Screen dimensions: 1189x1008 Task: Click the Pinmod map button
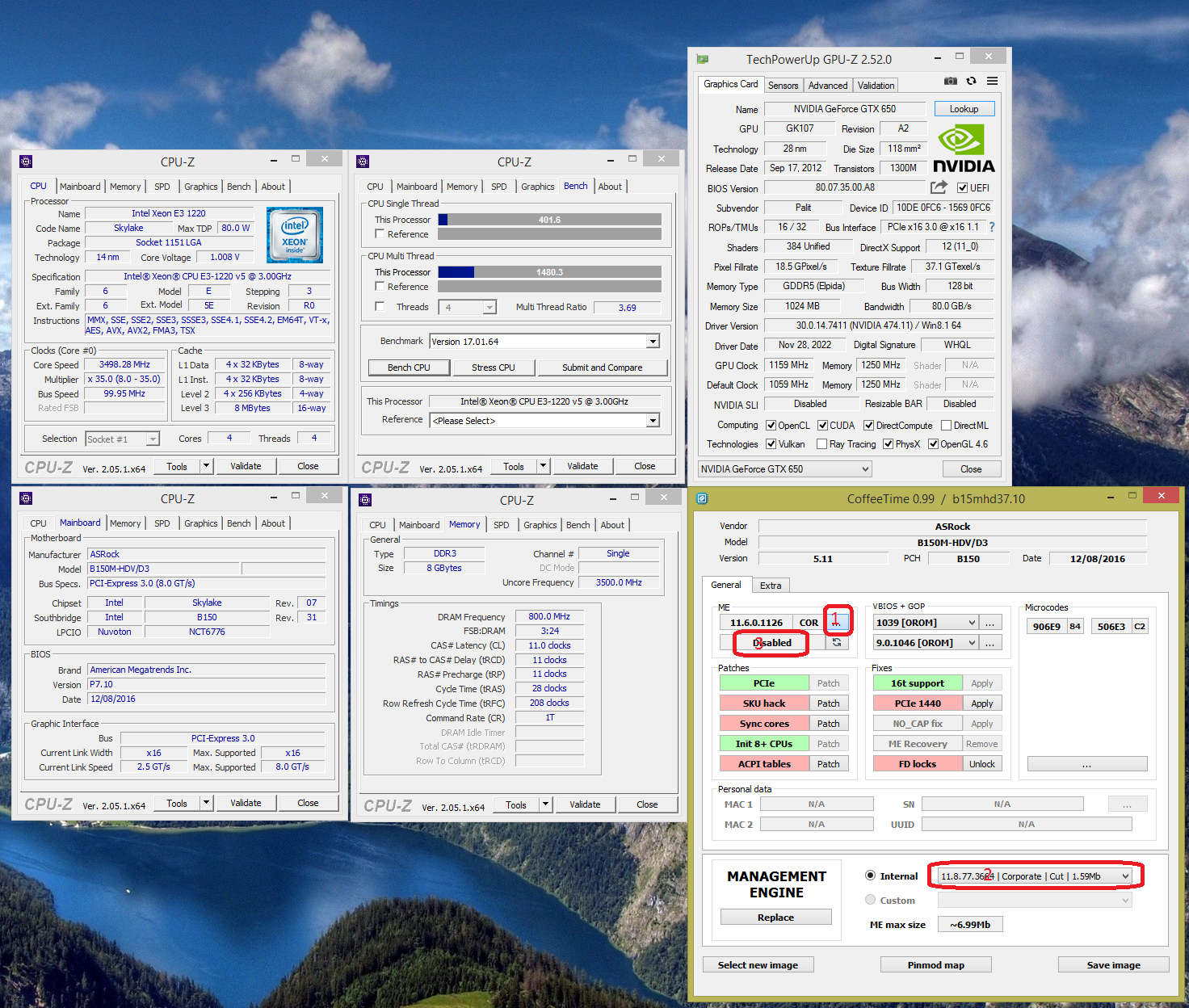pyautogui.click(x=936, y=965)
